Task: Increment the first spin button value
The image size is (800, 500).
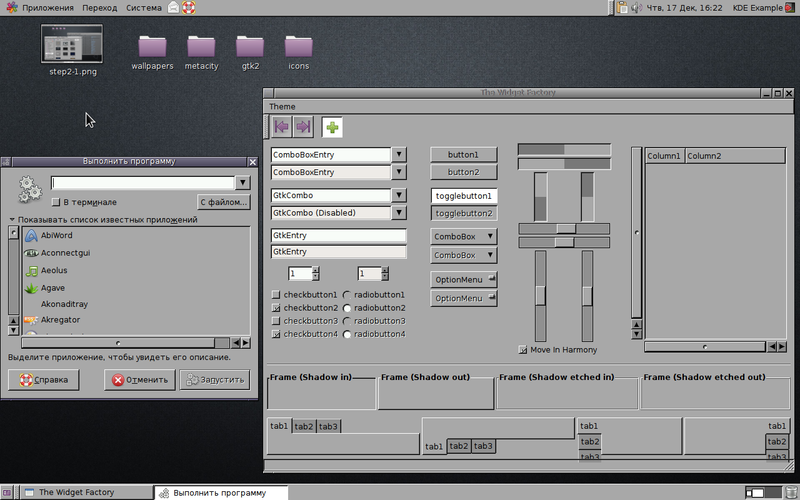Action: click(315, 270)
